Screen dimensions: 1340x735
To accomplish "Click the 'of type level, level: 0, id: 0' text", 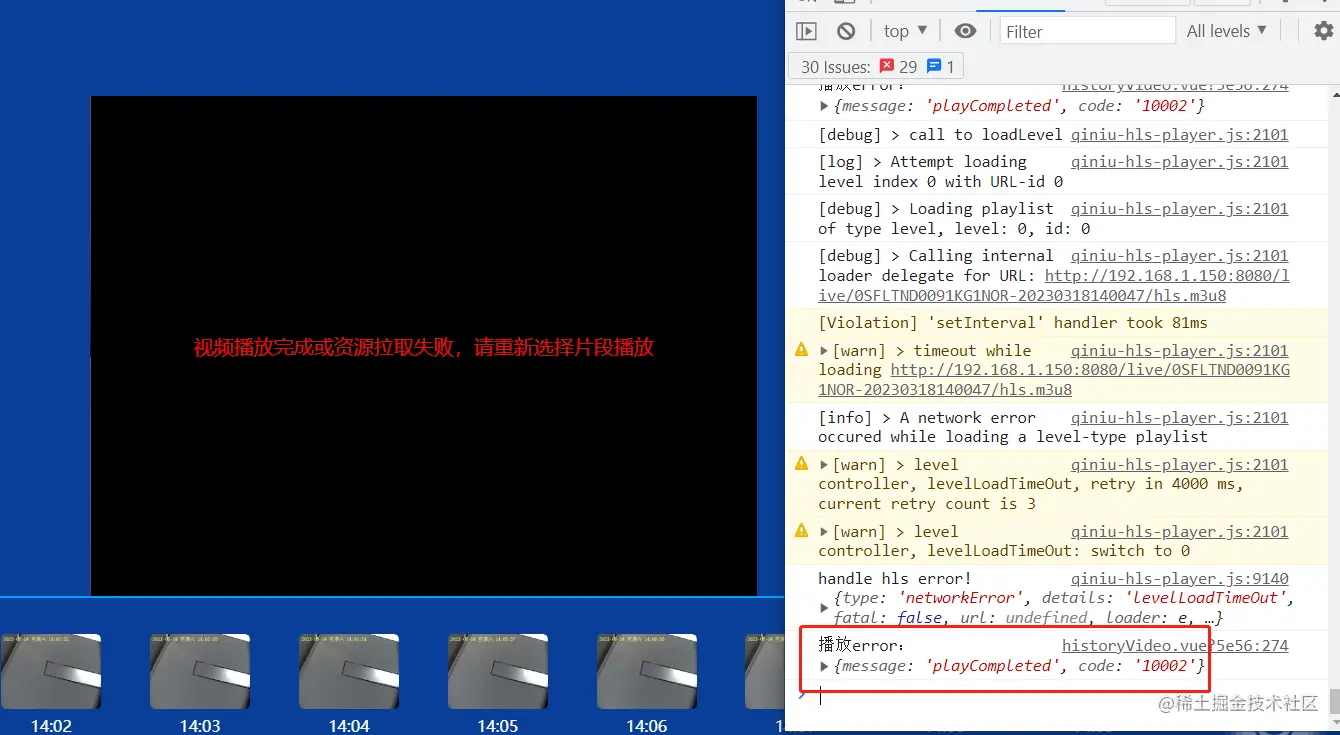I will pyautogui.click(x=954, y=229).
